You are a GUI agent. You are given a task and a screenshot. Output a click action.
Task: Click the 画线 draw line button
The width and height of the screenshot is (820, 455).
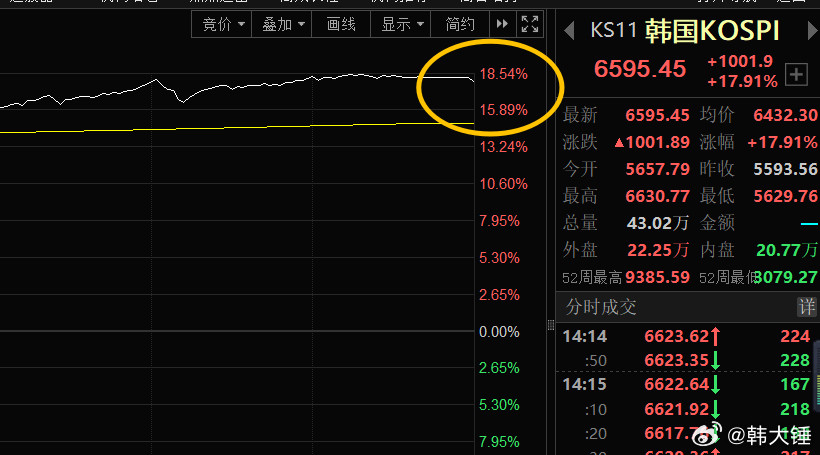pyautogui.click(x=341, y=24)
